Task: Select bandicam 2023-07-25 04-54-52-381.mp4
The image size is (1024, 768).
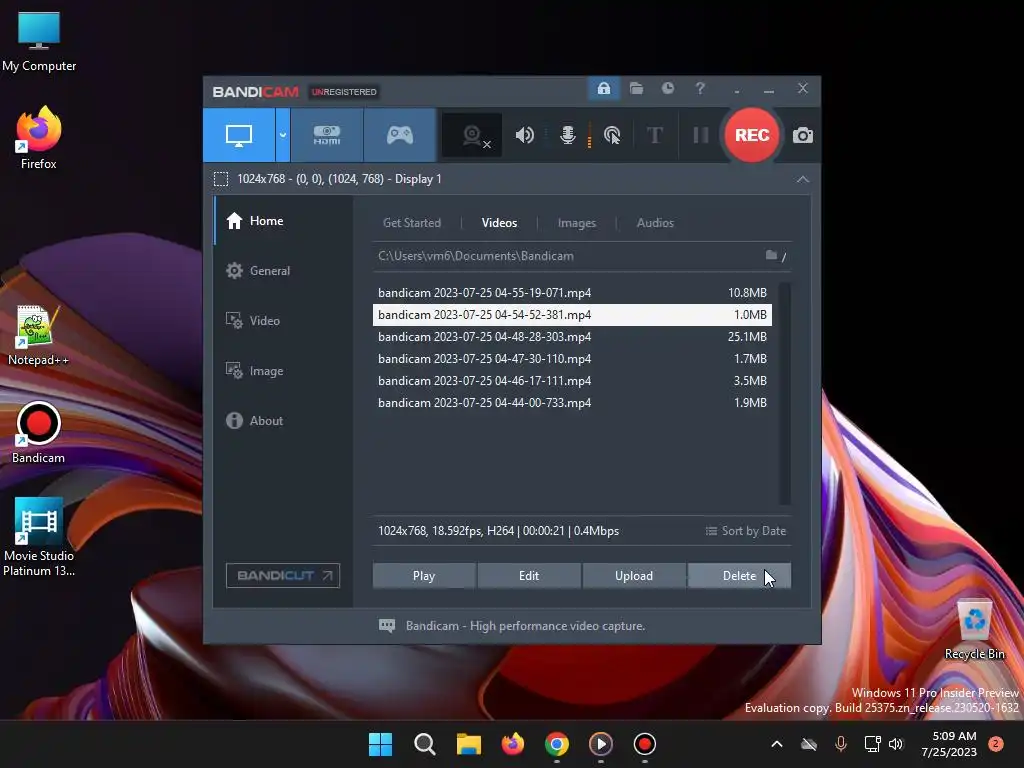Action: [x=572, y=315]
